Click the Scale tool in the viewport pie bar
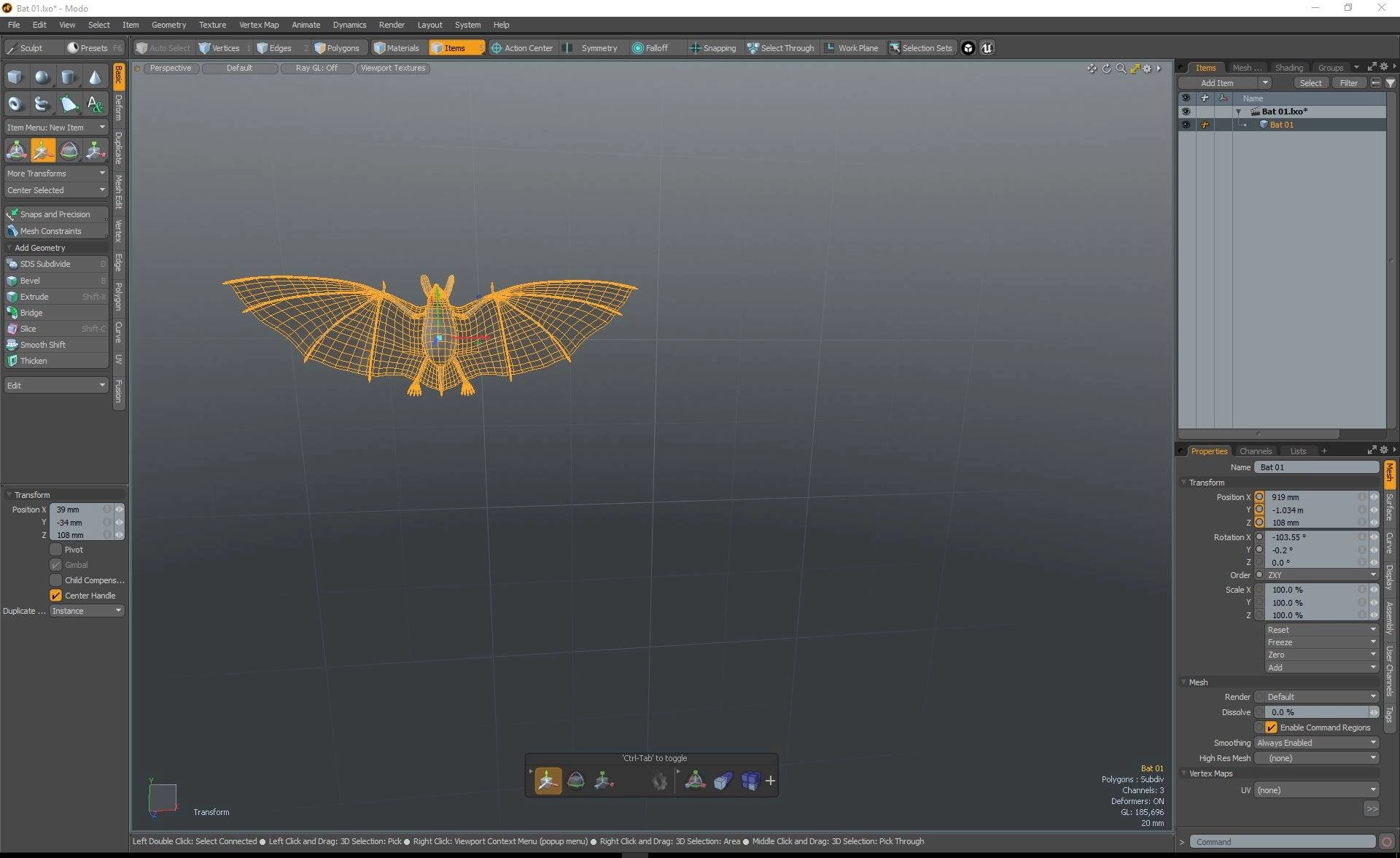This screenshot has height=858, width=1400. coord(603,781)
